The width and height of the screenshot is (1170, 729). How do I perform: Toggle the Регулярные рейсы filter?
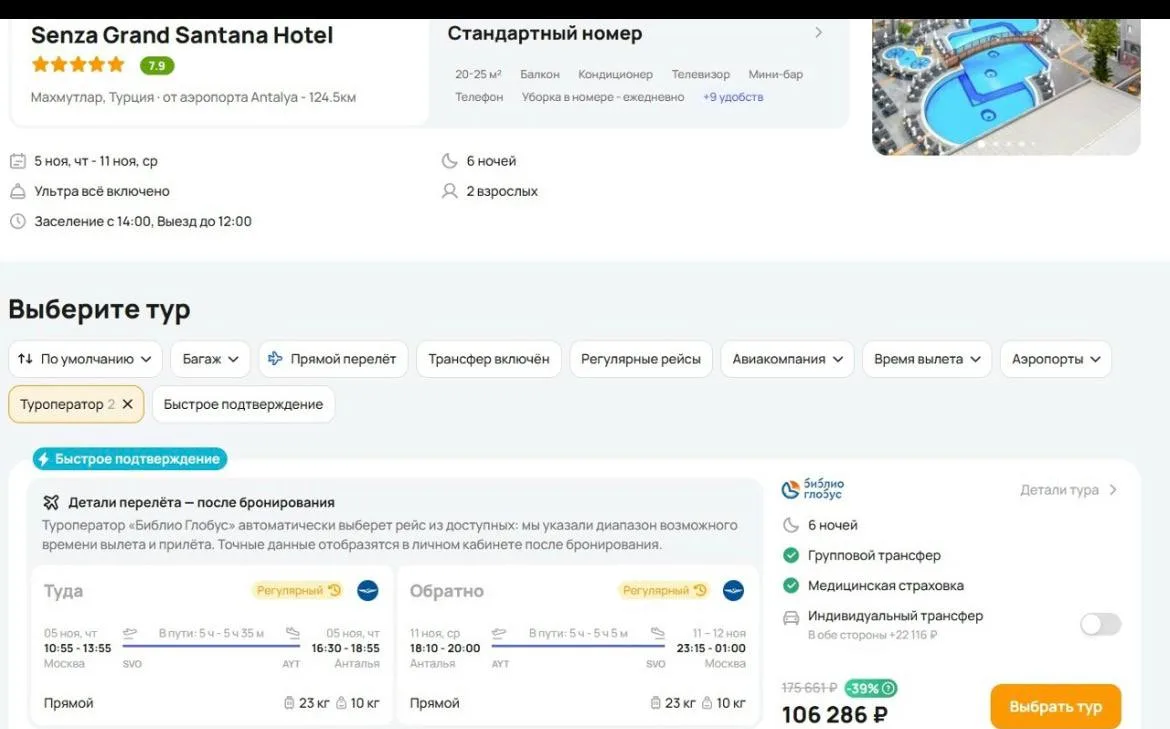point(641,359)
